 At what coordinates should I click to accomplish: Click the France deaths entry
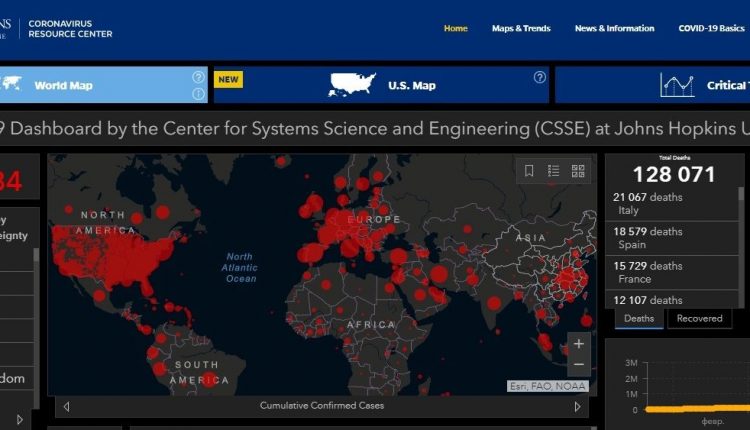click(x=672, y=272)
